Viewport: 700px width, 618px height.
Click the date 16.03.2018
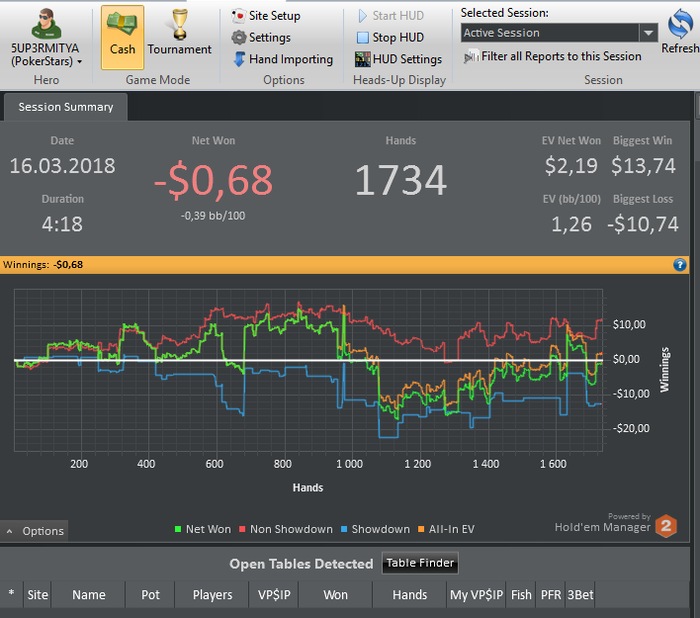(x=62, y=166)
